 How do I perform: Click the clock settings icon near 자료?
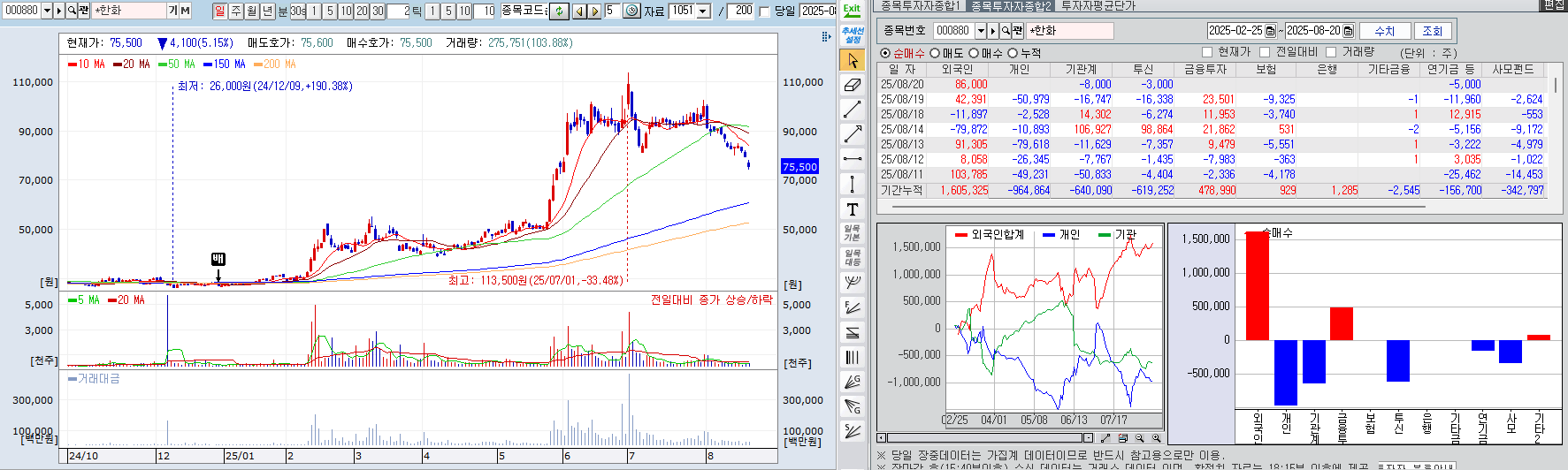(631, 11)
